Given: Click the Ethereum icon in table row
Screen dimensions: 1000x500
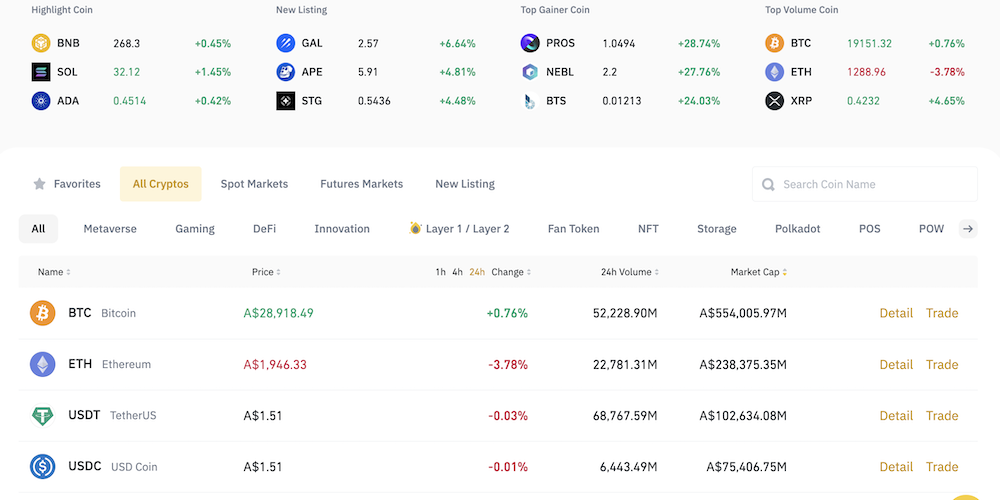Looking at the screenshot, I should click(x=43, y=364).
